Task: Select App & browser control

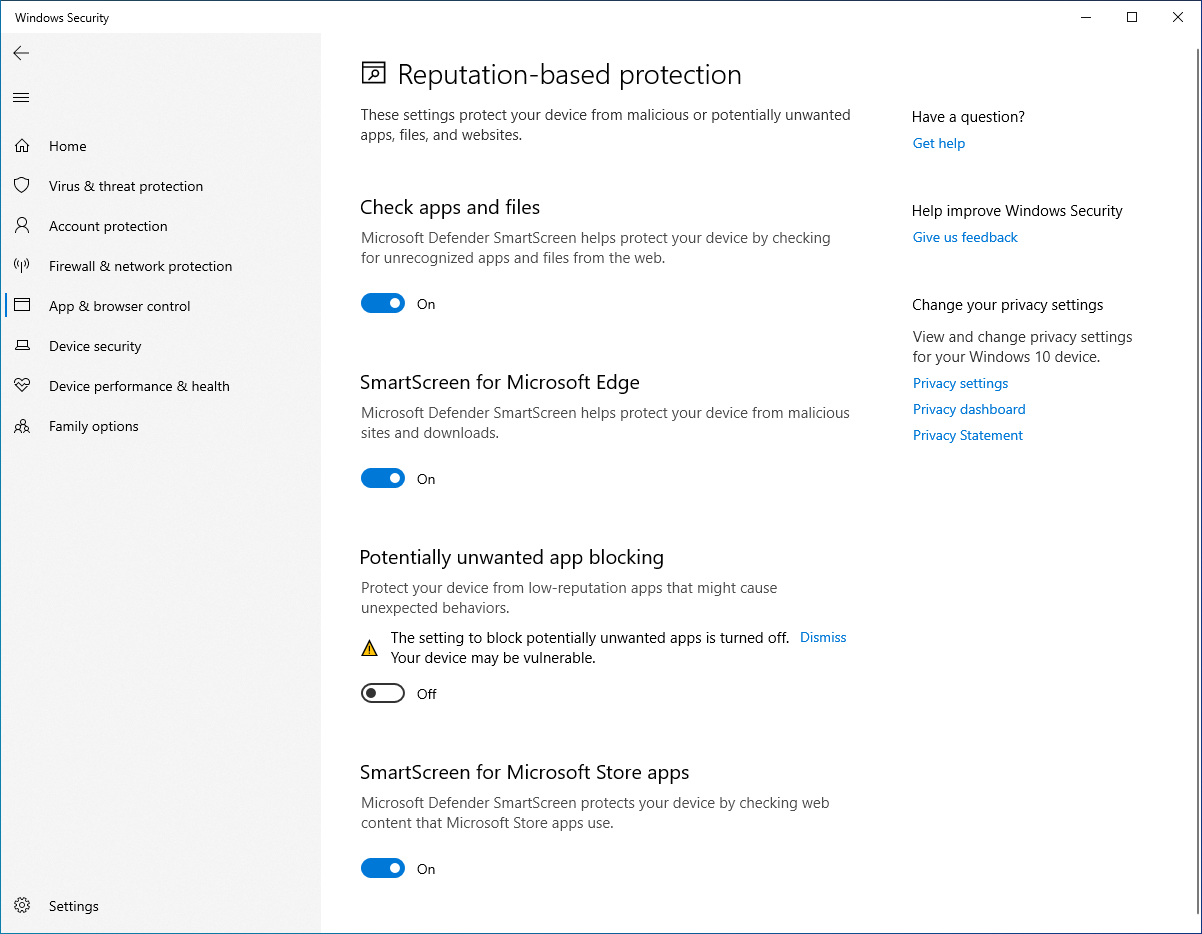Action: (161, 306)
